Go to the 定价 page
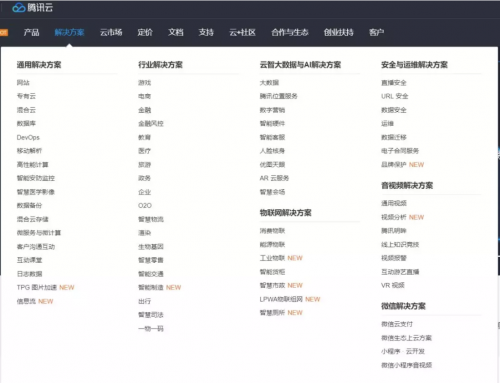The height and width of the screenshot is (383, 500). [x=145, y=32]
